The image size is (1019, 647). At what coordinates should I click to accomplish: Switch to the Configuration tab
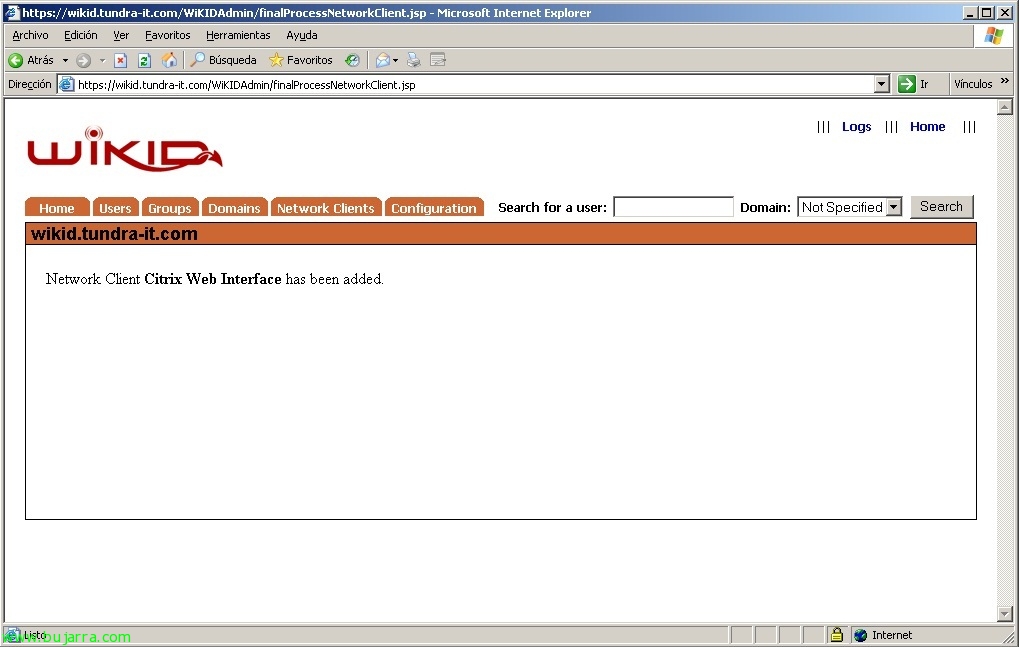[x=433, y=207]
